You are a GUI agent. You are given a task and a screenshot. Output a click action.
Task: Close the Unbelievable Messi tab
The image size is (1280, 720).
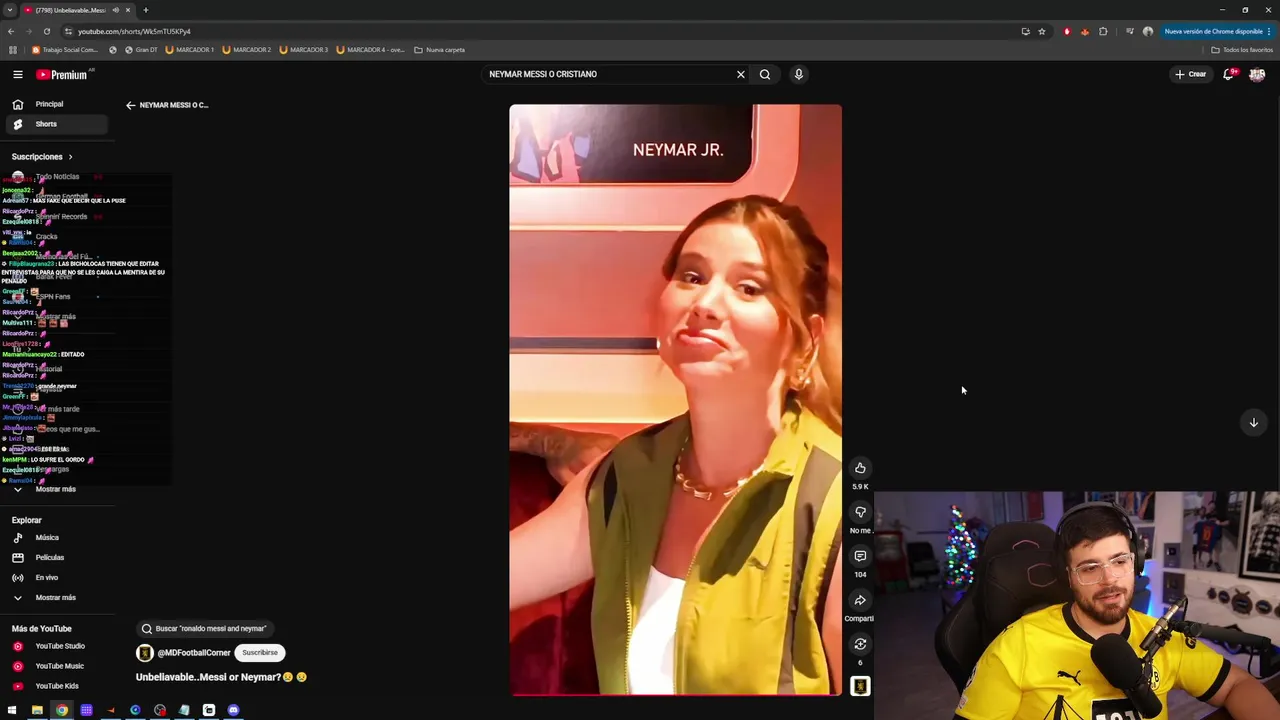pos(129,10)
